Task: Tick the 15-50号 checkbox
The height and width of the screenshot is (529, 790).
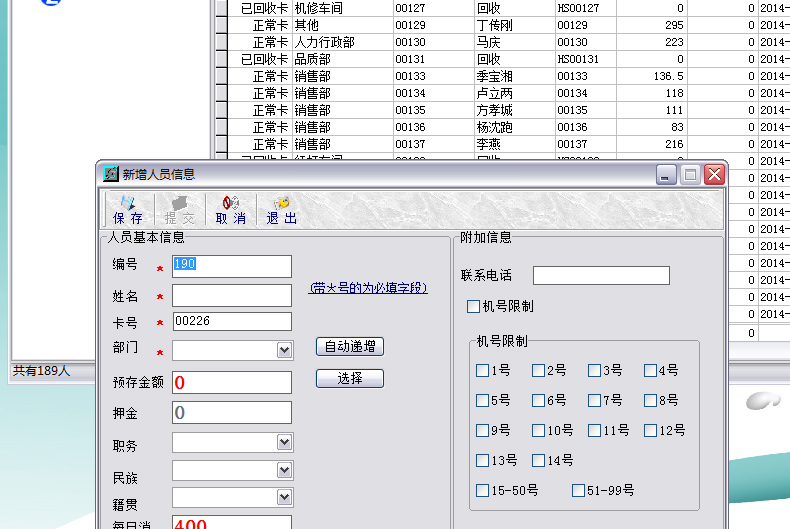Action: tap(483, 490)
